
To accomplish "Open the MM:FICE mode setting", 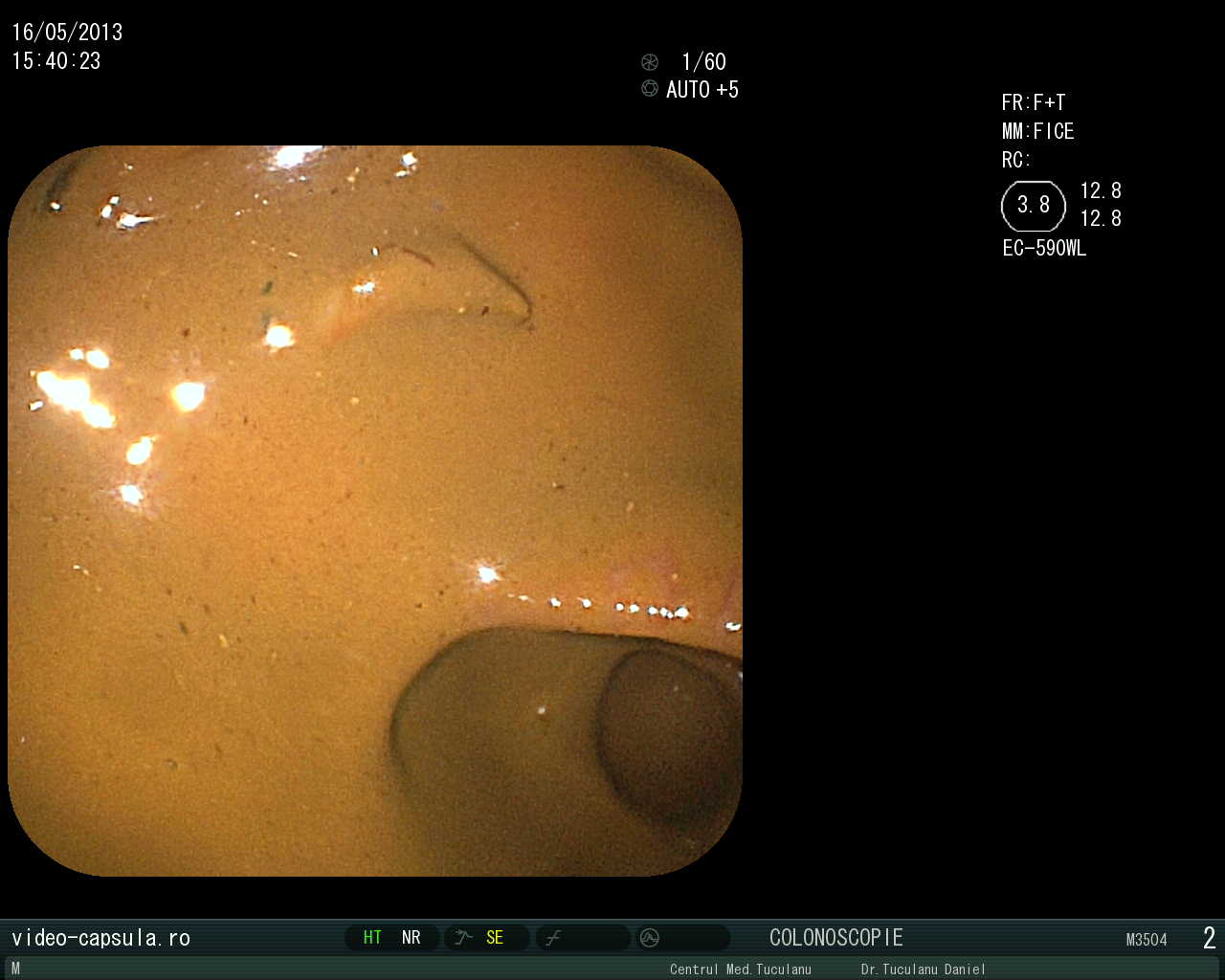I will pyautogui.click(x=1037, y=131).
